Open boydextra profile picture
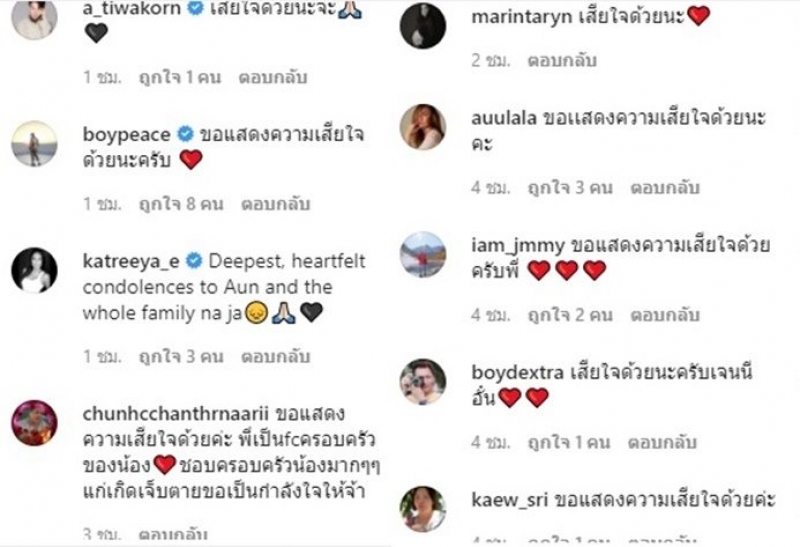 (x=423, y=382)
